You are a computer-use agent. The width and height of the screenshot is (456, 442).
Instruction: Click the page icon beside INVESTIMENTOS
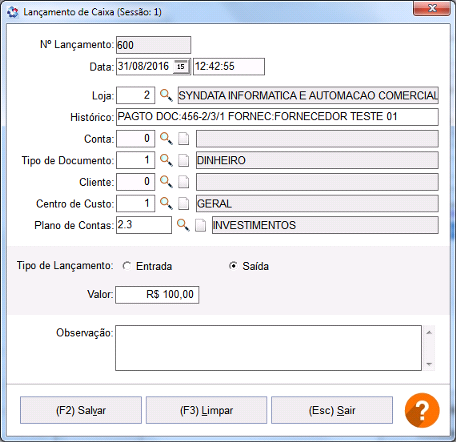tap(200, 225)
